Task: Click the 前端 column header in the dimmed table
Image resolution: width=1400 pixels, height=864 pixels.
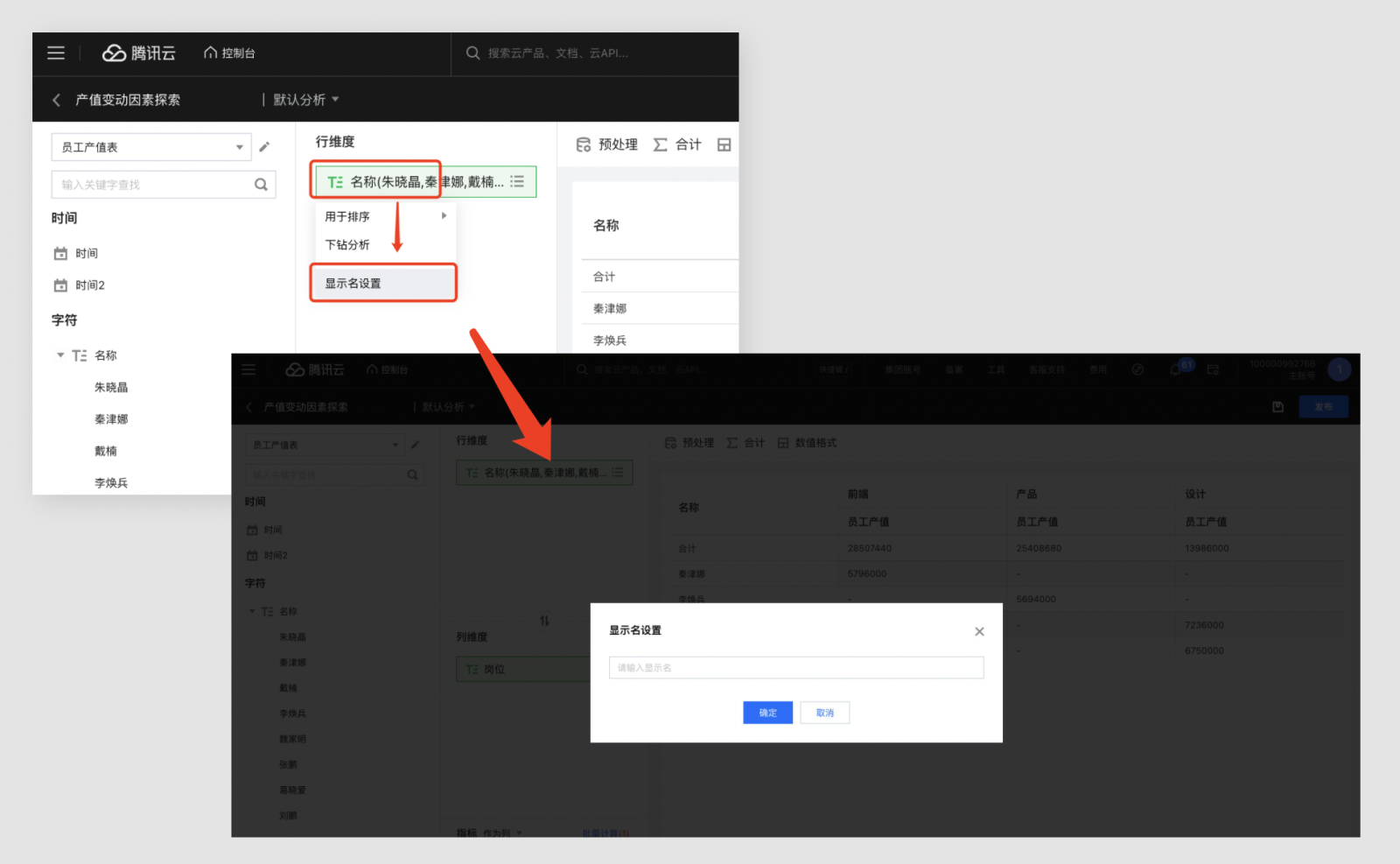Action: pyautogui.click(x=858, y=495)
